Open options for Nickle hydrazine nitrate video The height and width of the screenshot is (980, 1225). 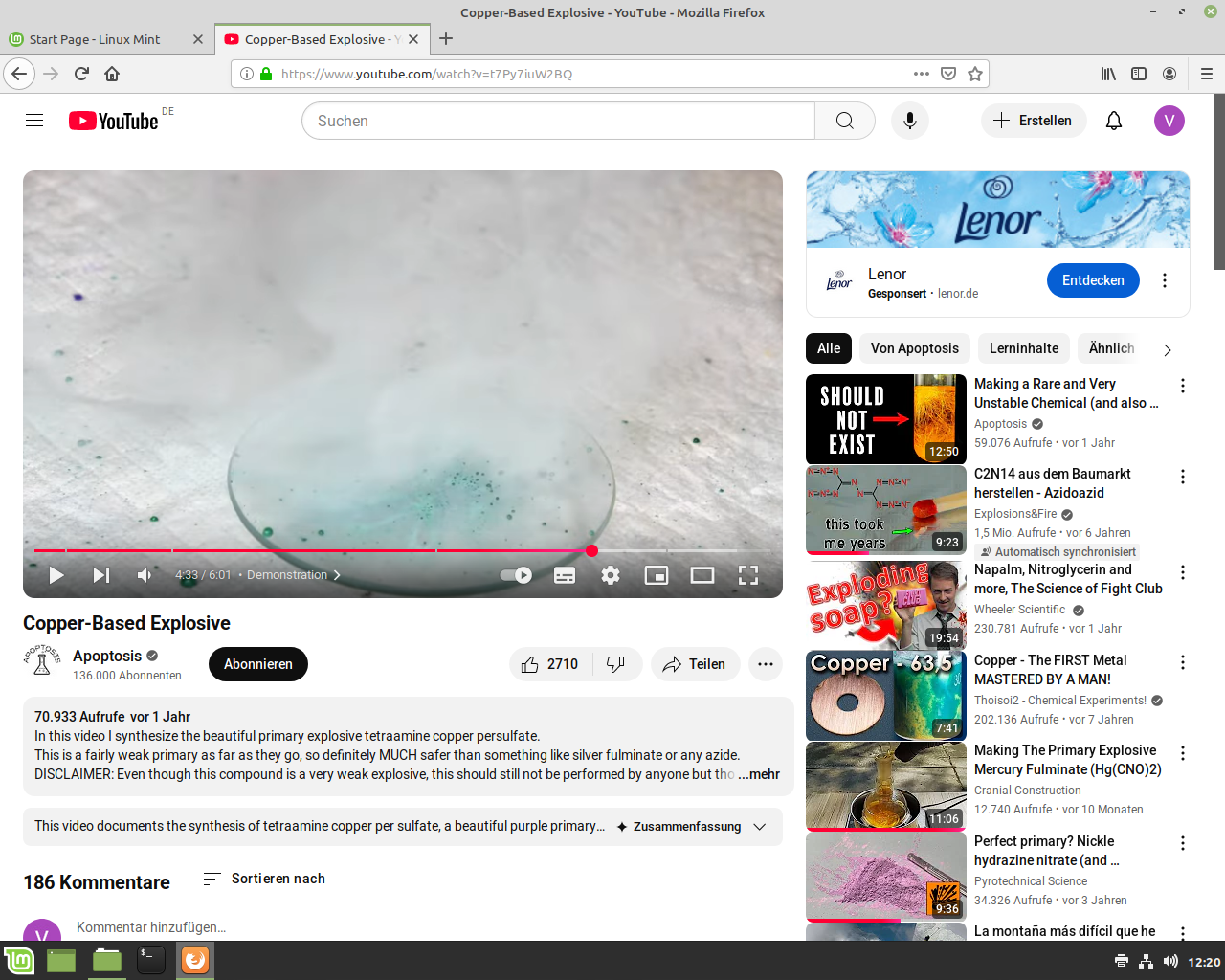1183,843
